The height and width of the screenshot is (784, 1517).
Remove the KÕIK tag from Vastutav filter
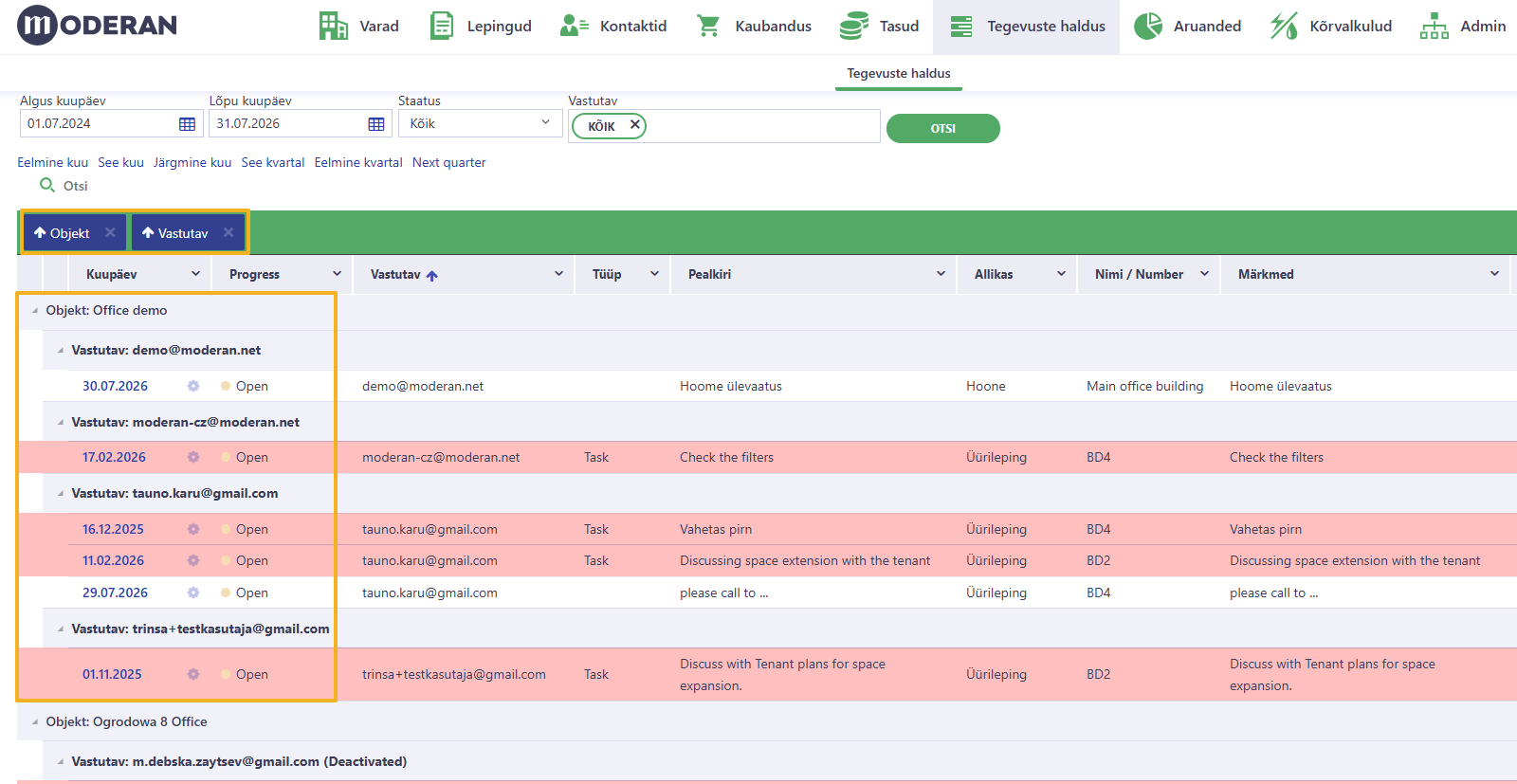pyautogui.click(x=635, y=124)
